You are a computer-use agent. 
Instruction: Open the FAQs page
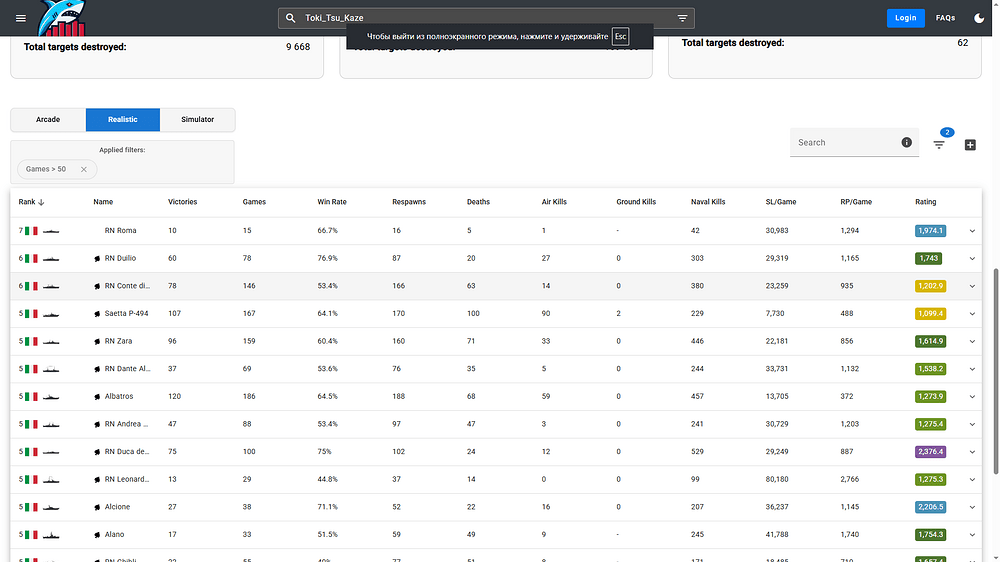(x=945, y=18)
